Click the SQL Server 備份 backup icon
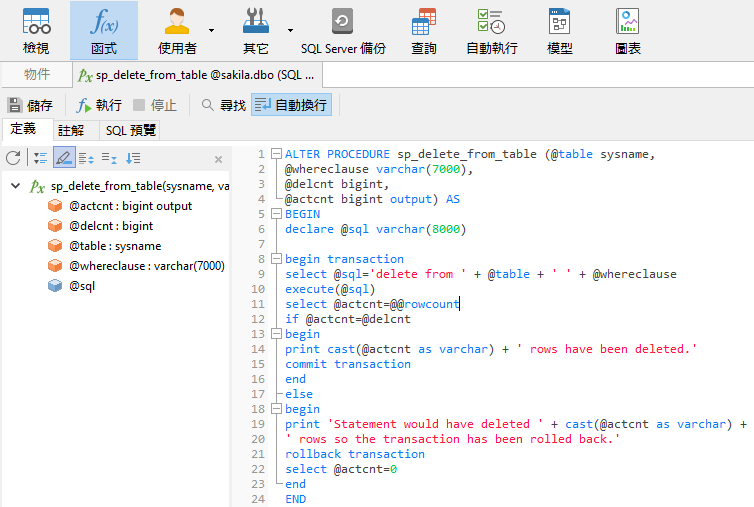Screen dimensions: 754x507 click(342, 30)
